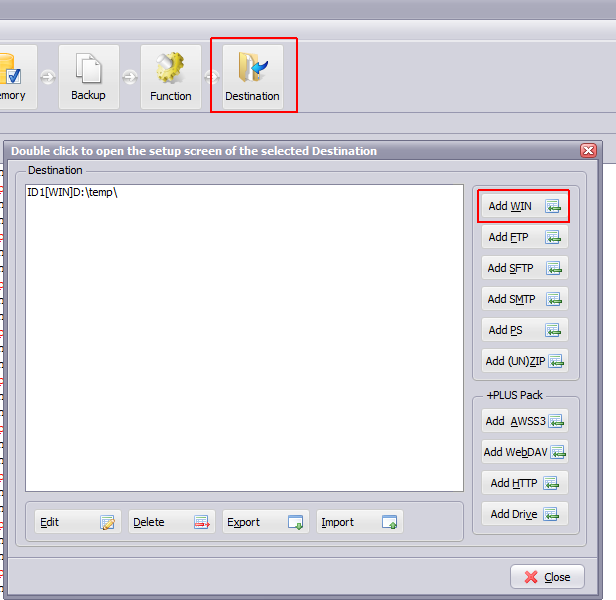
Task: Open the Destination toolbar step
Action: [x=252, y=77]
